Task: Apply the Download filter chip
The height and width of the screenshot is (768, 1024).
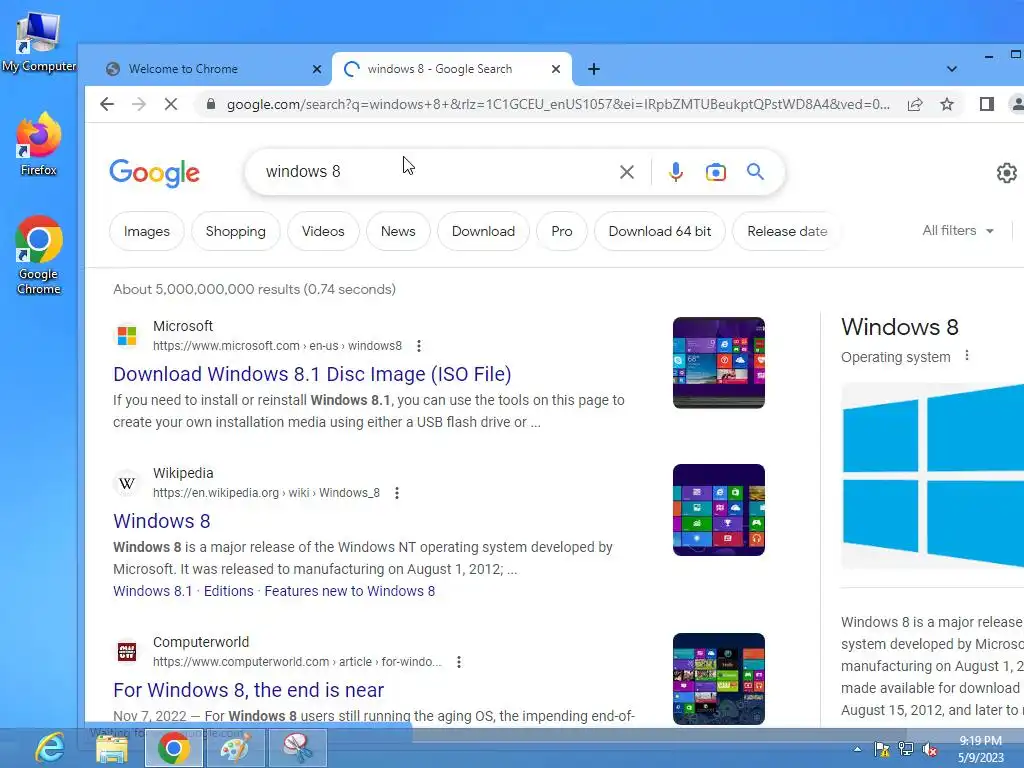Action: tap(483, 231)
